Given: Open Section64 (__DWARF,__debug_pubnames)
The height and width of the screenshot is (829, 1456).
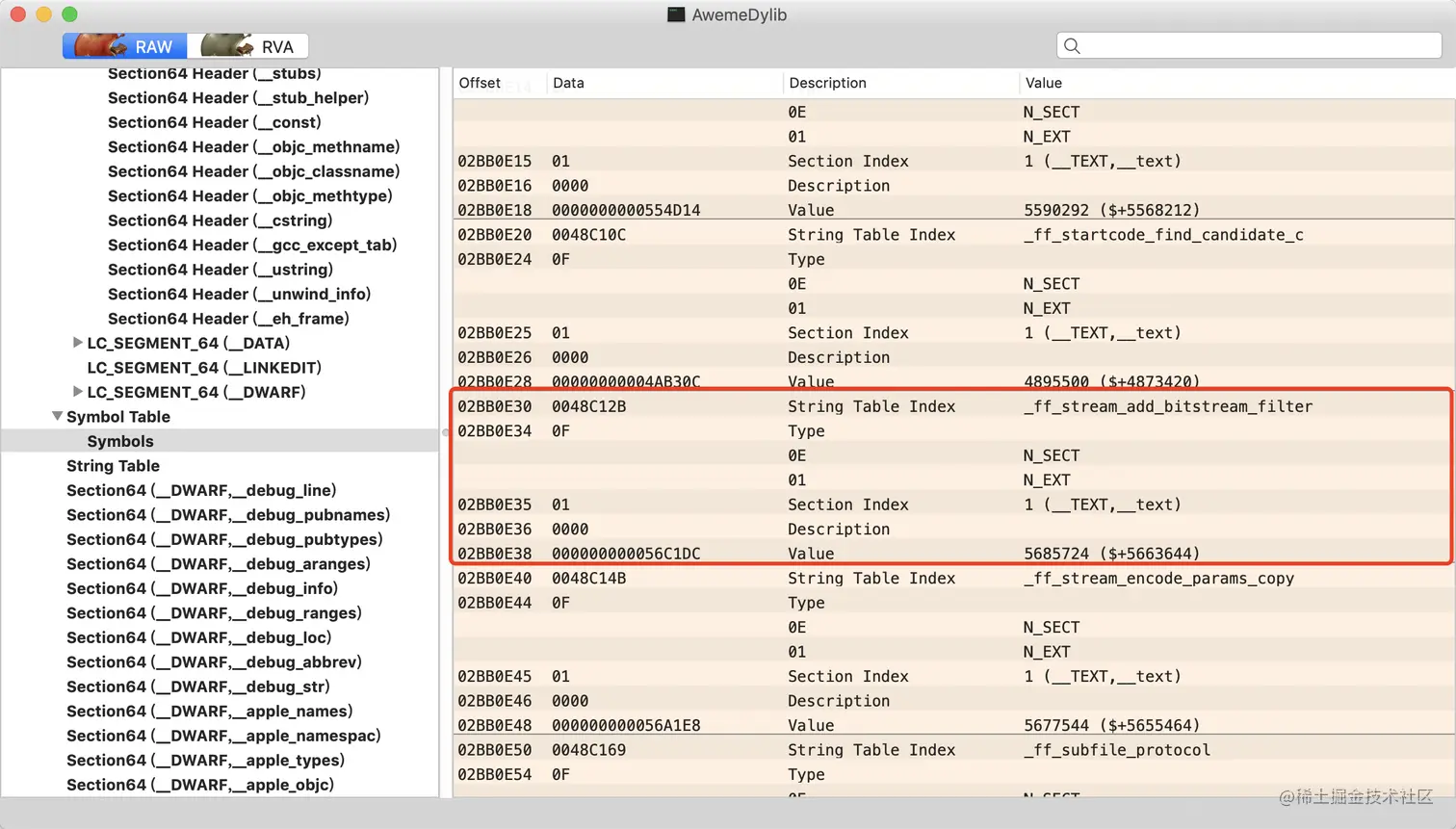Looking at the screenshot, I should [228, 515].
